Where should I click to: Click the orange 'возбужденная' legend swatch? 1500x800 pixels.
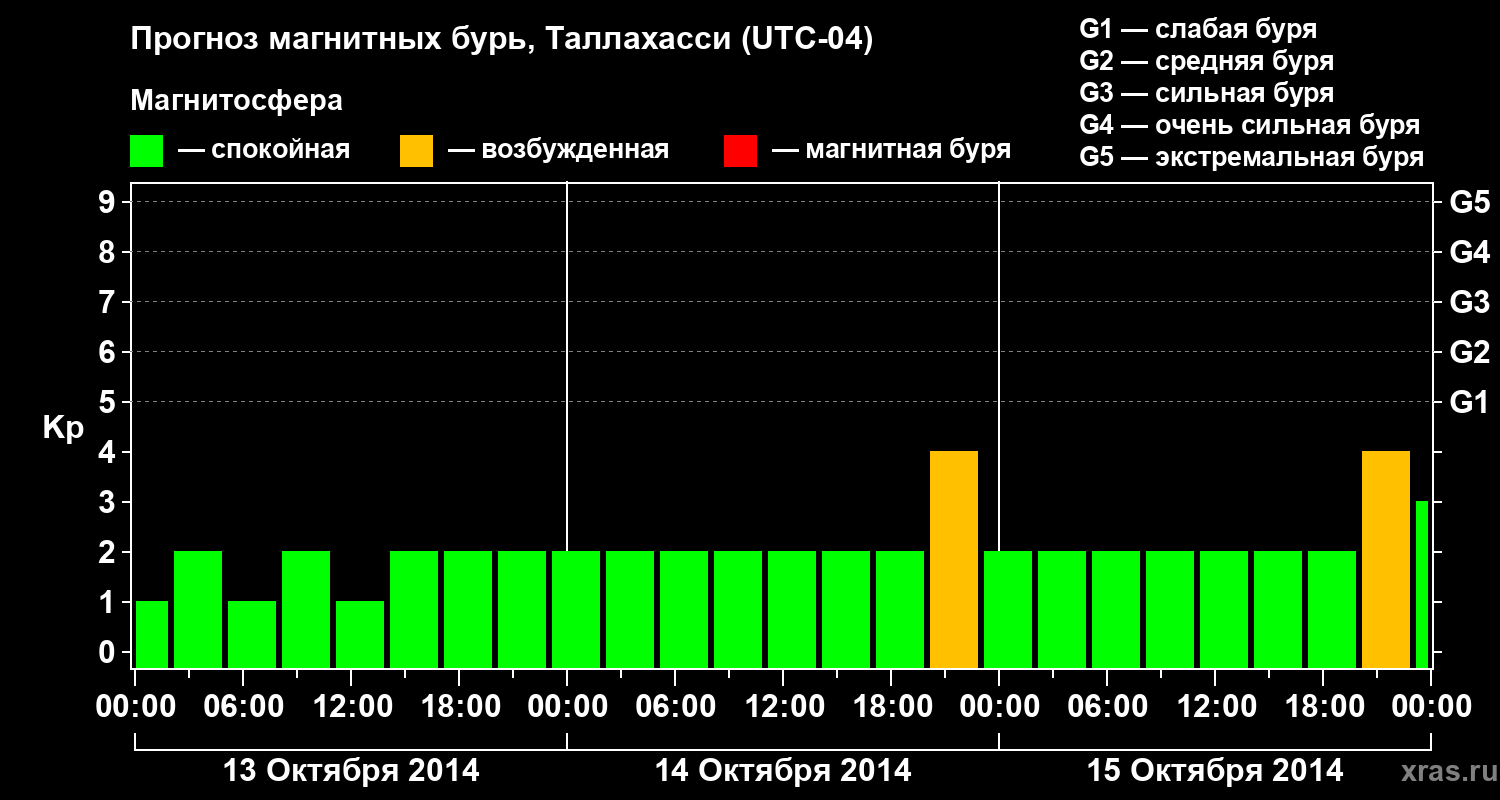[416, 151]
